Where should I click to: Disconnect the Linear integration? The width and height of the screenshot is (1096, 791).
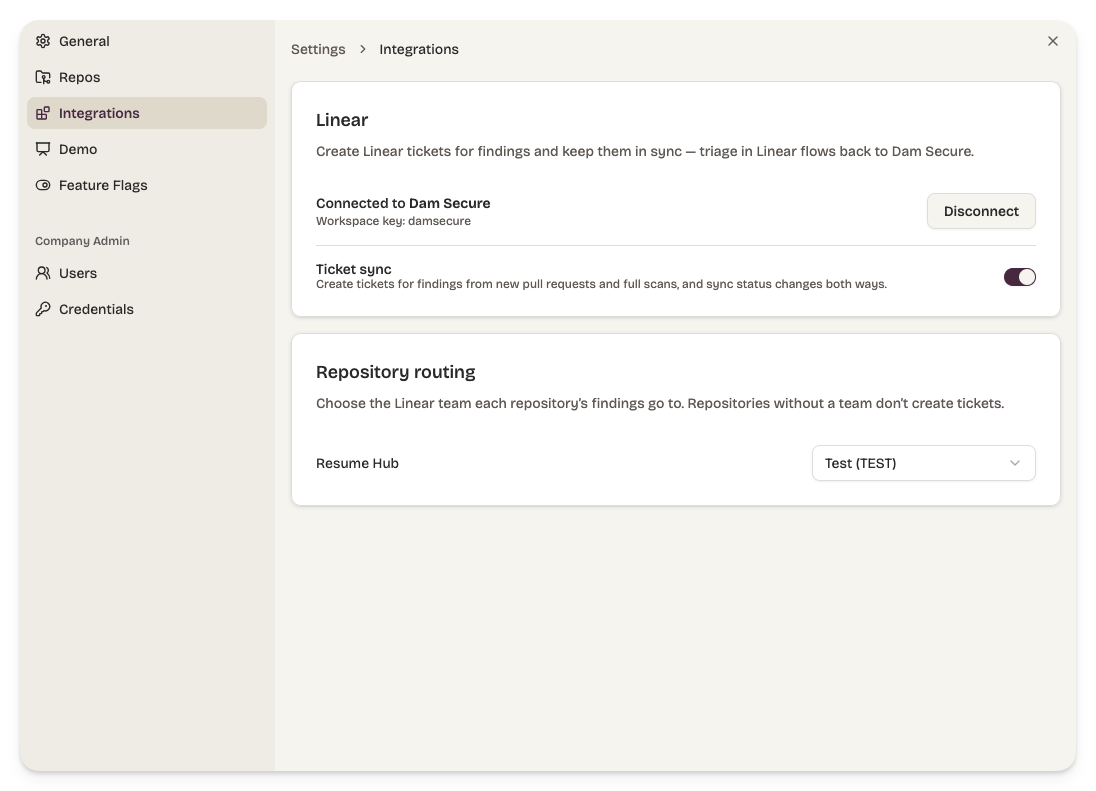[x=981, y=211]
